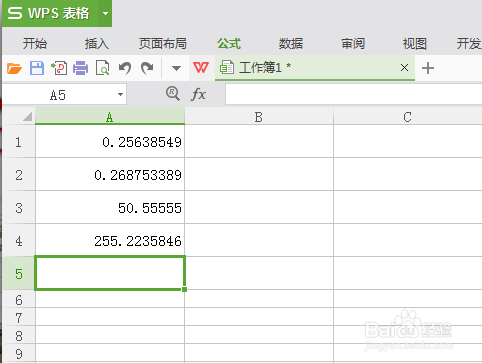Open the WPS 表格 application menu
The height and width of the screenshot is (363, 482).
[49, 13]
